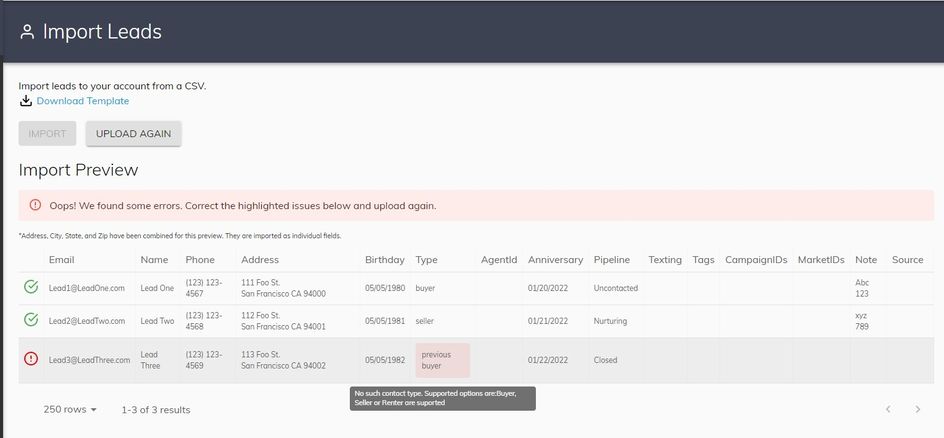The width and height of the screenshot is (944, 438).
Task: Sort by the Email column header
Action: pos(62,260)
